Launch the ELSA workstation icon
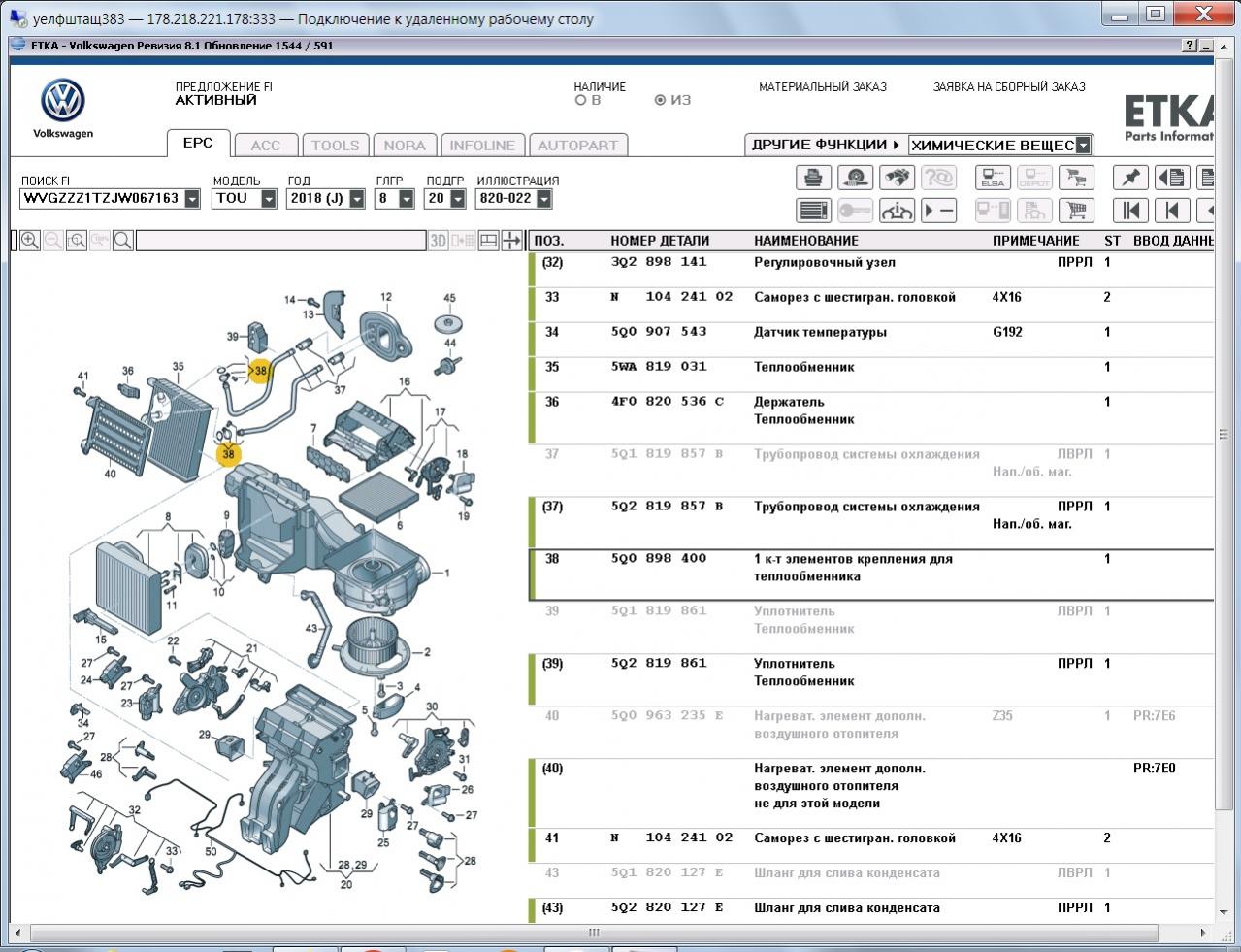 tap(993, 179)
